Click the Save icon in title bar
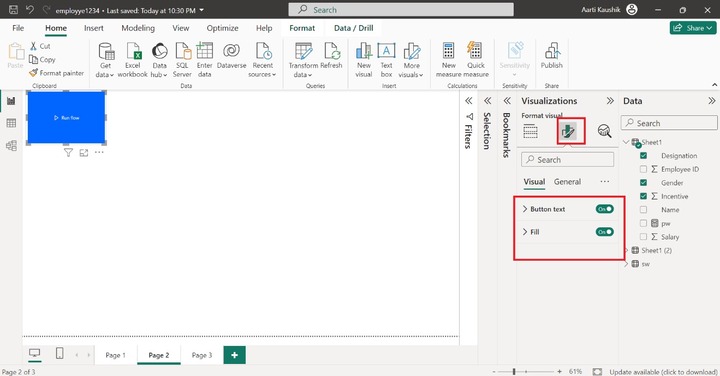This screenshot has width=720, height=376. 13,10
